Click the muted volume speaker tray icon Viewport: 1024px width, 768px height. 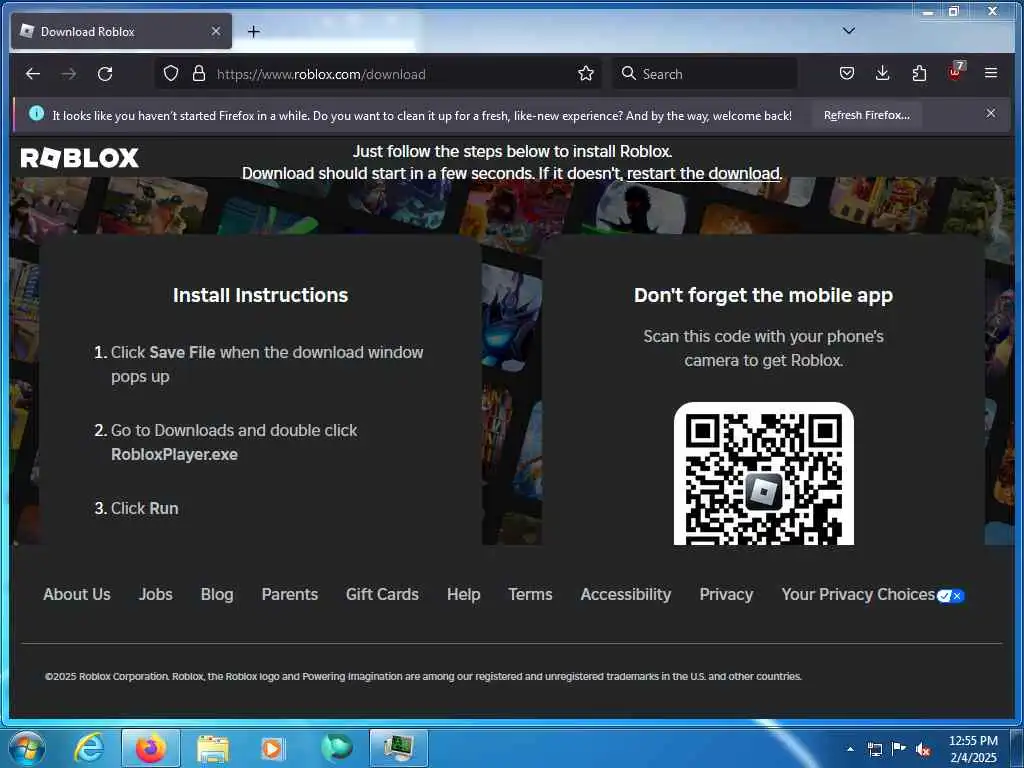(923, 749)
